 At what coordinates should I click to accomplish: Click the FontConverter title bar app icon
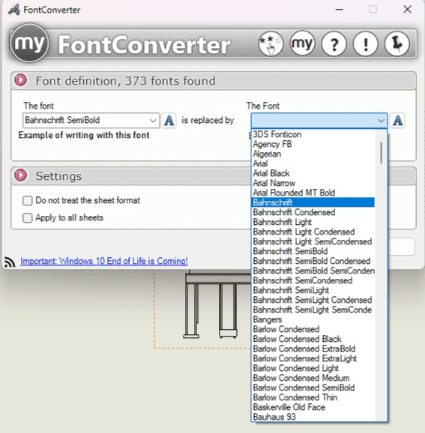pos(14,10)
